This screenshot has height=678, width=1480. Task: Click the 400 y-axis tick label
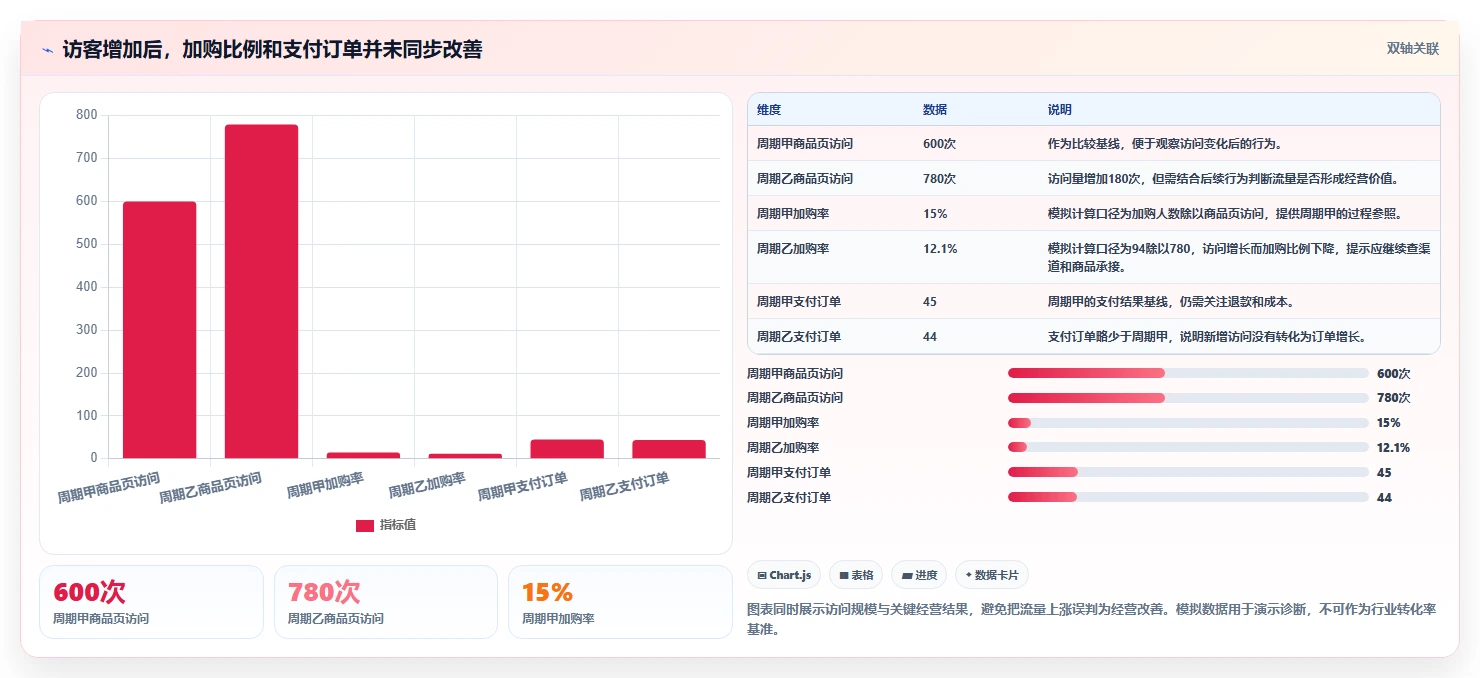[87, 287]
